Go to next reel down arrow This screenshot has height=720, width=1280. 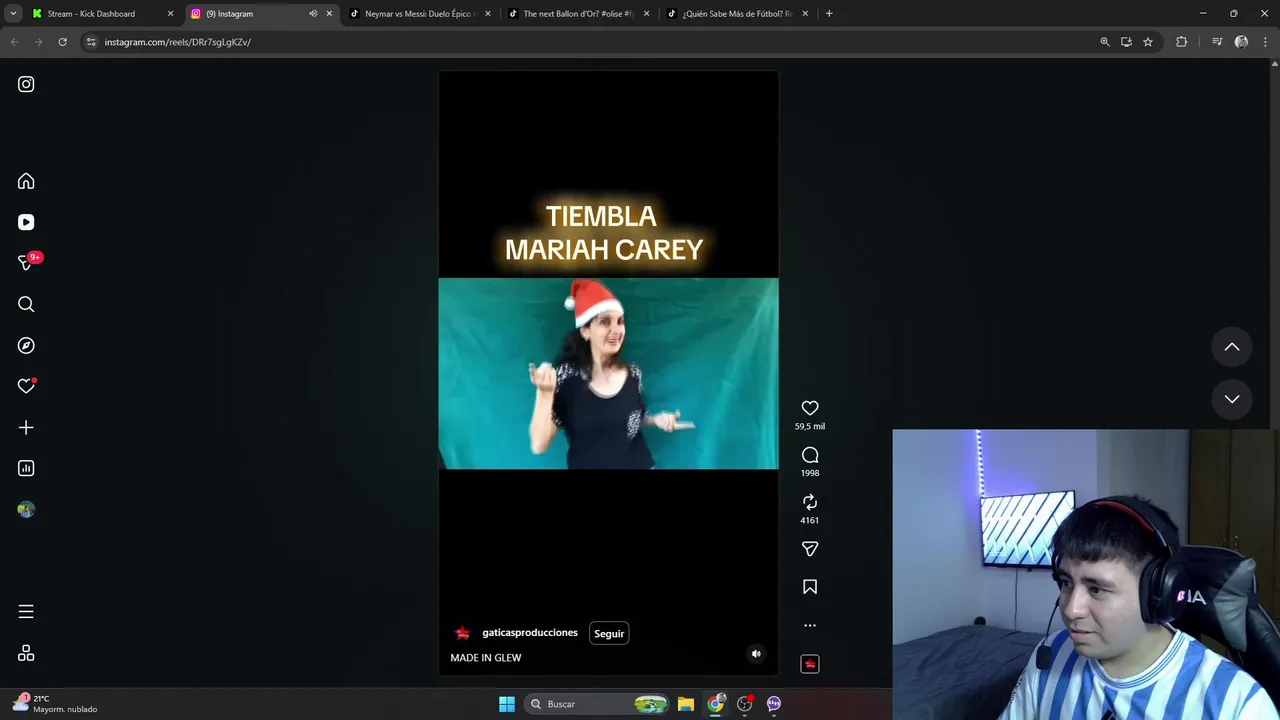tap(1232, 399)
